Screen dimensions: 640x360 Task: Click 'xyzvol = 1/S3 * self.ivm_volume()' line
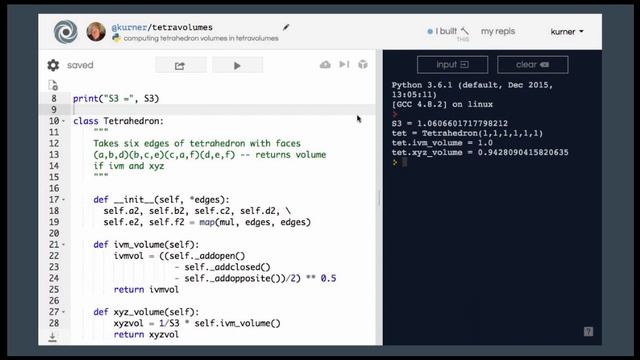point(197,323)
